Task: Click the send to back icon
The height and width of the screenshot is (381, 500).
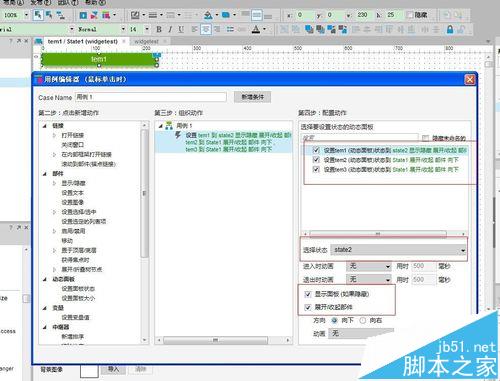Action: coord(320,29)
